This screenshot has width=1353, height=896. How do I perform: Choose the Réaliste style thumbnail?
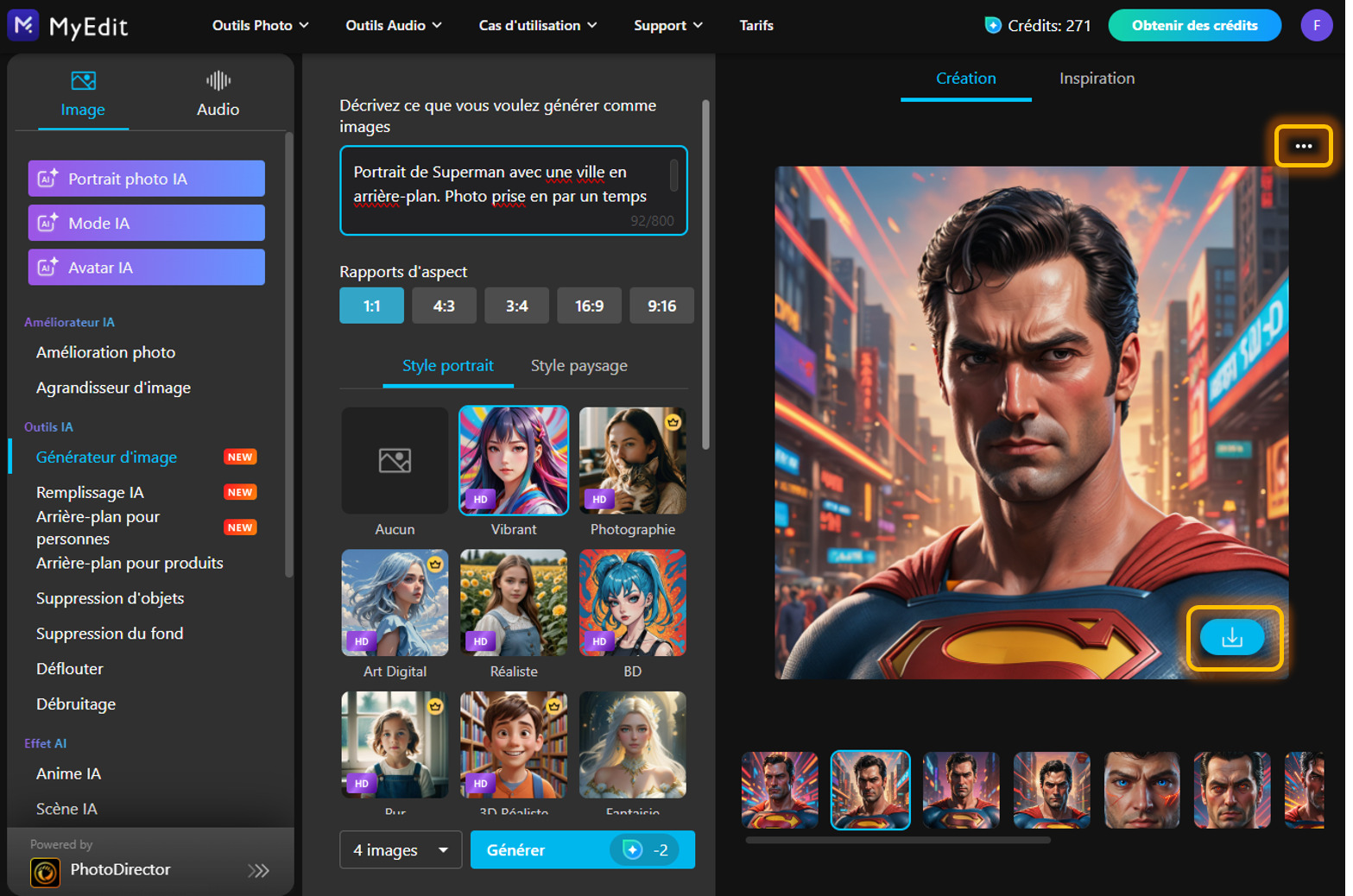point(514,603)
